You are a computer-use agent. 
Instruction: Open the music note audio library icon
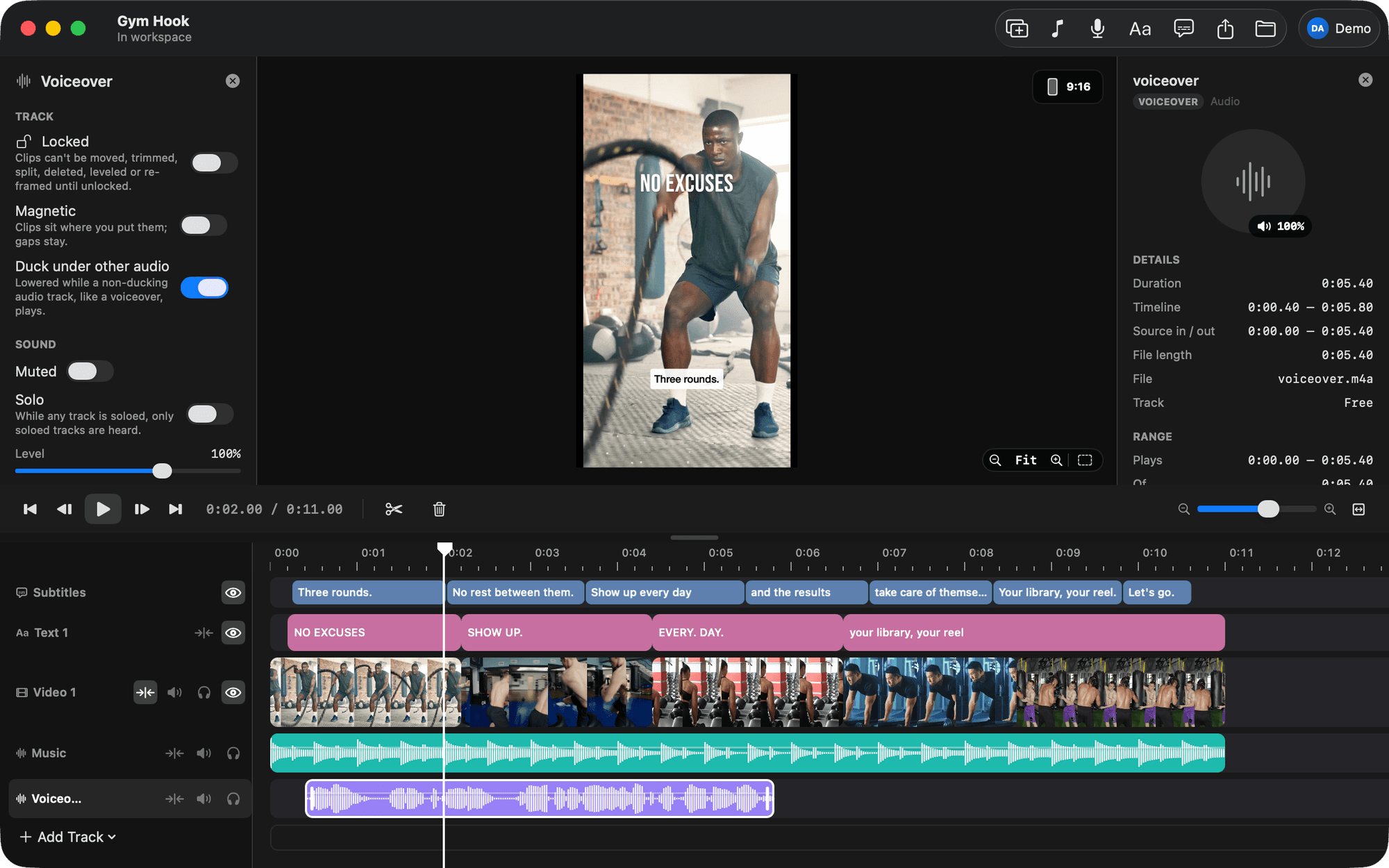tap(1057, 28)
